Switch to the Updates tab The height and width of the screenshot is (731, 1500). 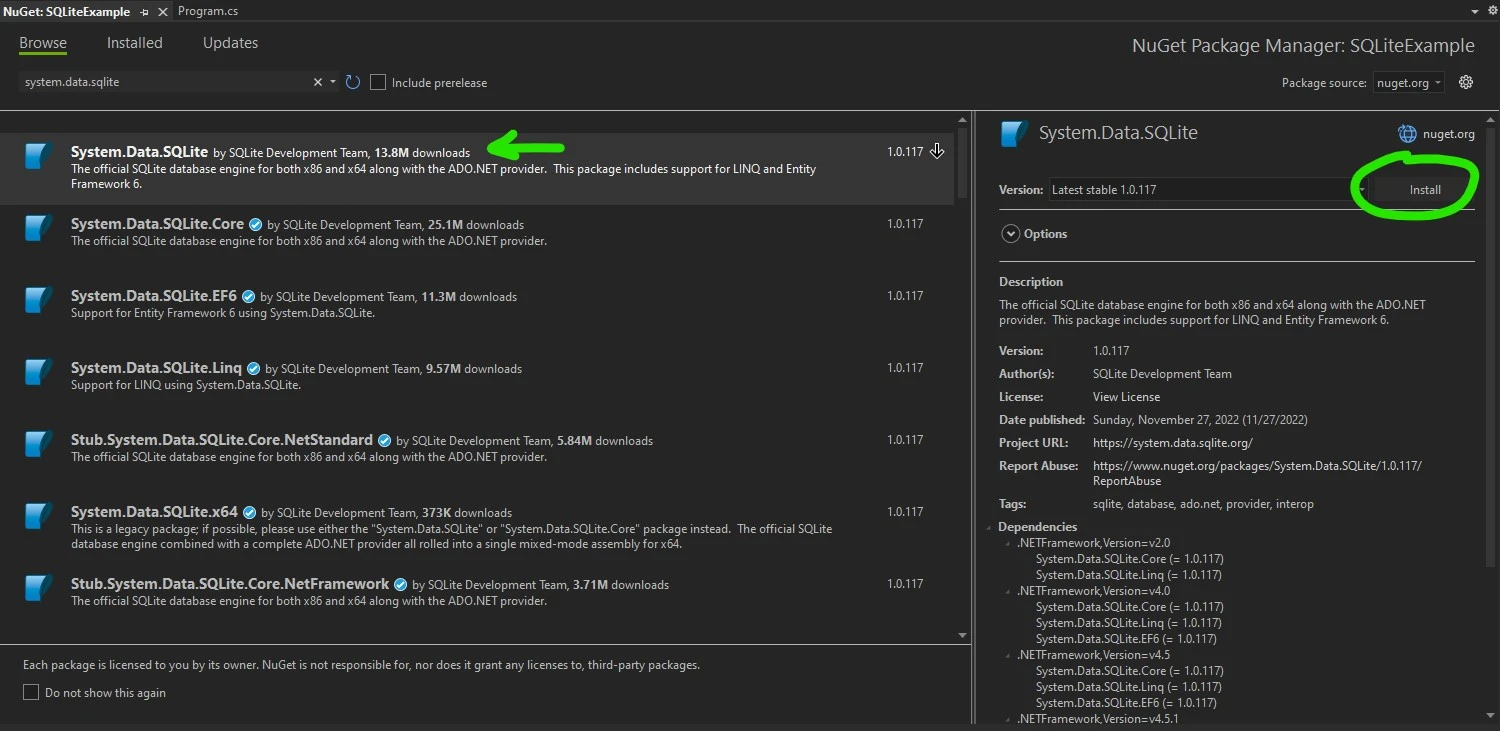click(x=230, y=43)
